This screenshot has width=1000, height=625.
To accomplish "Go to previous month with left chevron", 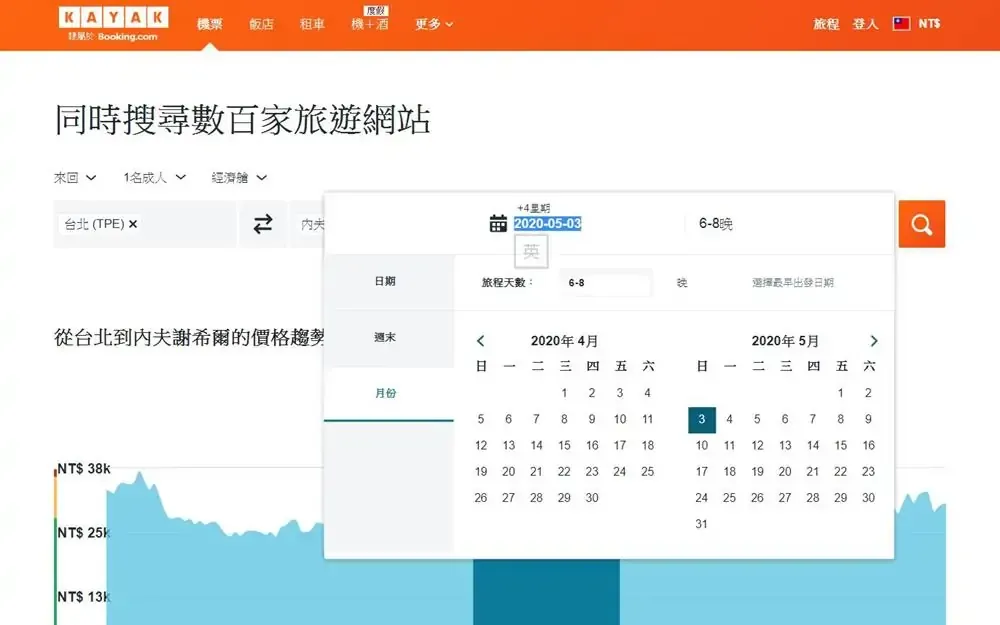I will (x=481, y=340).
